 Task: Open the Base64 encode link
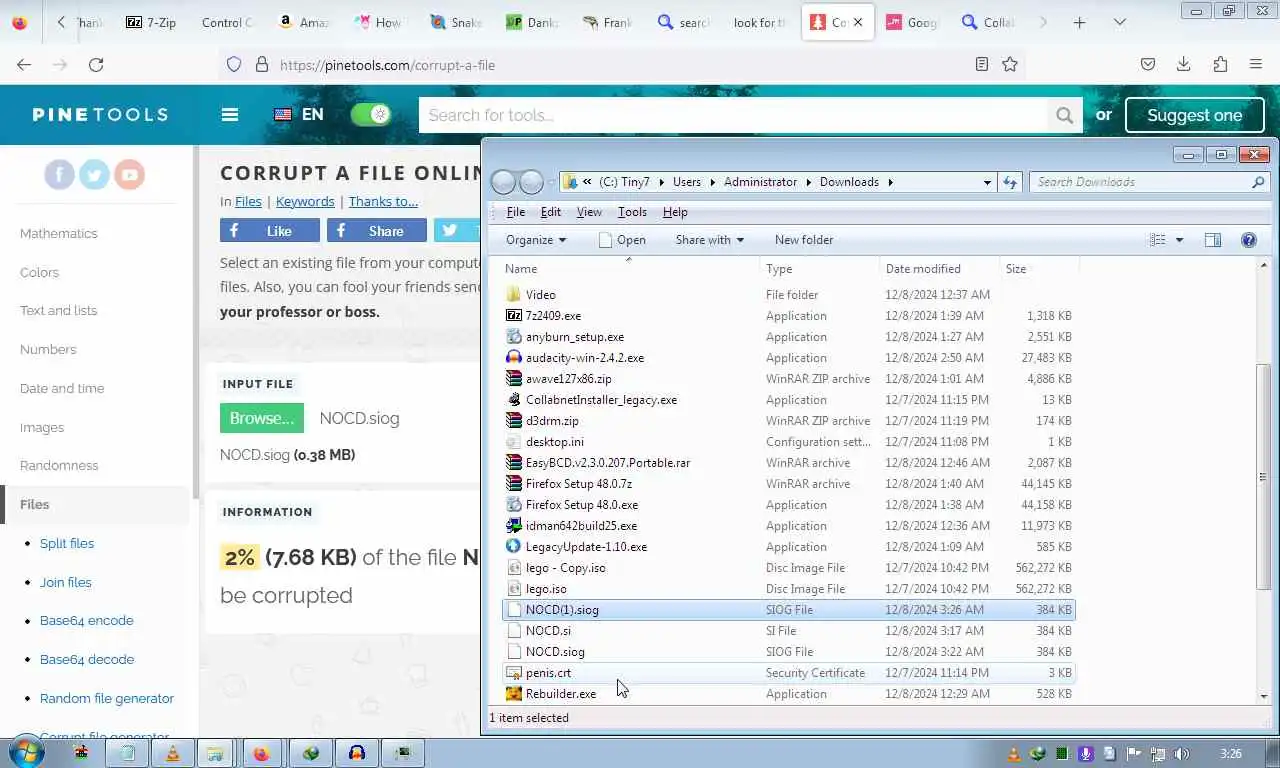[x=87, y=620]
